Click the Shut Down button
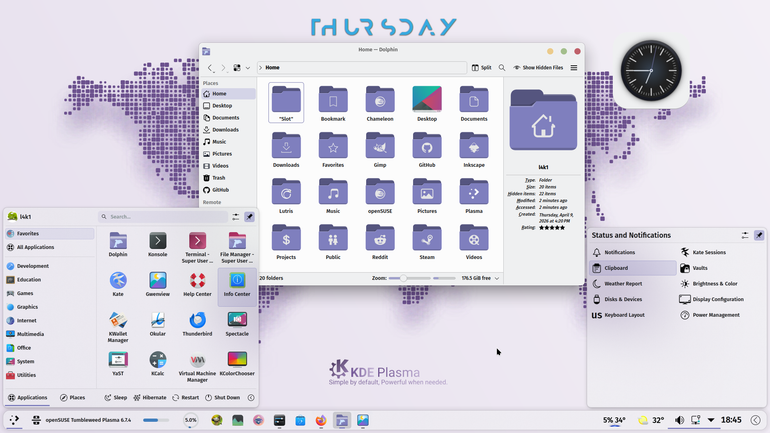The height and width of the screenshot is (433, 770). (x=222, y=398)
